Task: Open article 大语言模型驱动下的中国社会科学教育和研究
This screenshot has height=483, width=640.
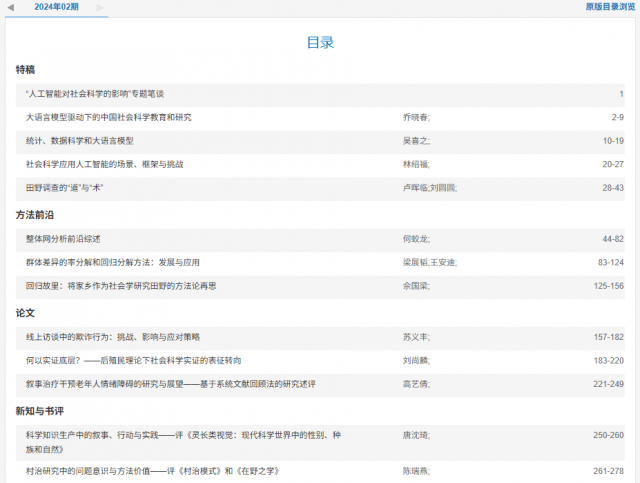Action: click(x=108, y=117)
